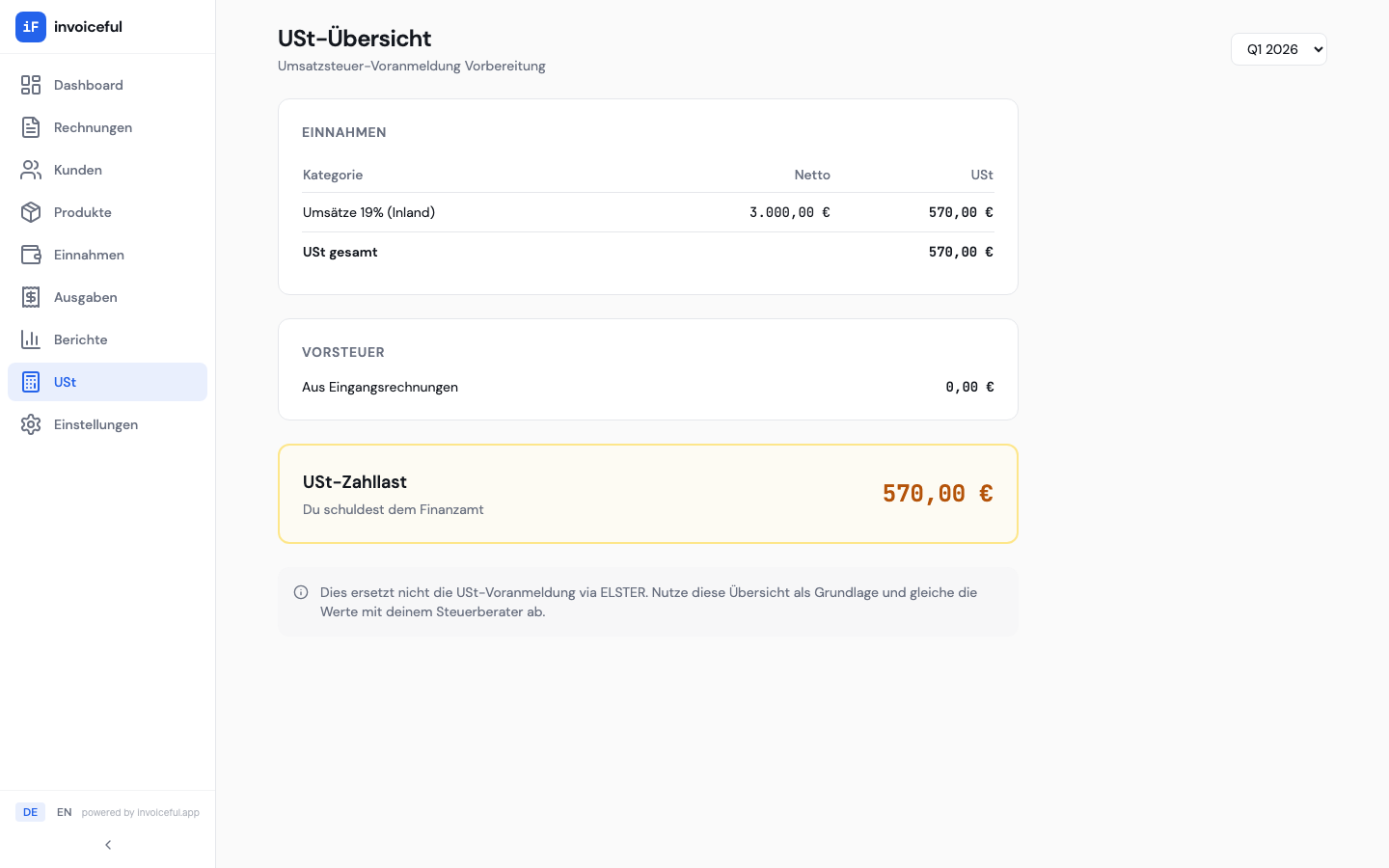Click the Ausgaben receipt icon
Image resolution: width=1389 pixels, height=868 pixels.
click(x=31, y=297)
